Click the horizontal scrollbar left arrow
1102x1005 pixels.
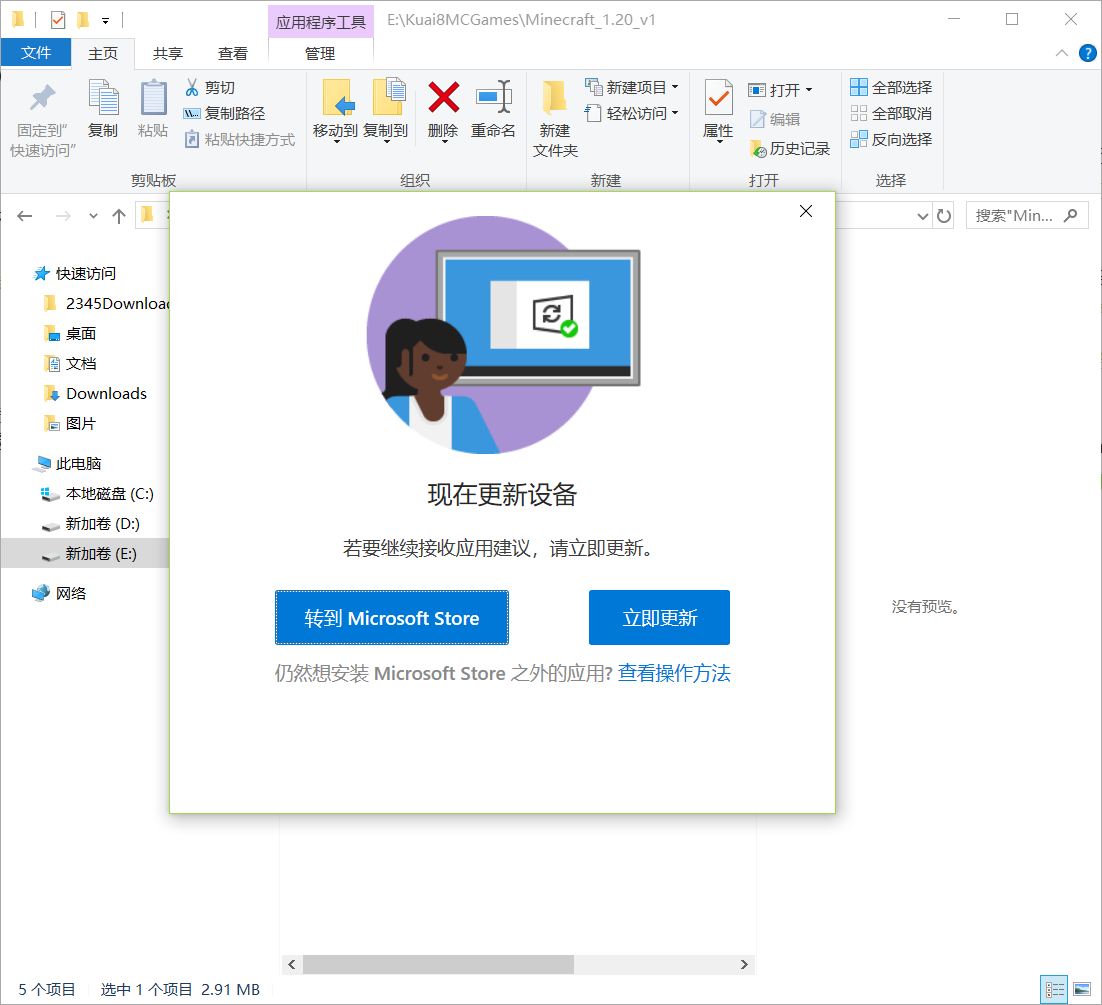(292, 964)
